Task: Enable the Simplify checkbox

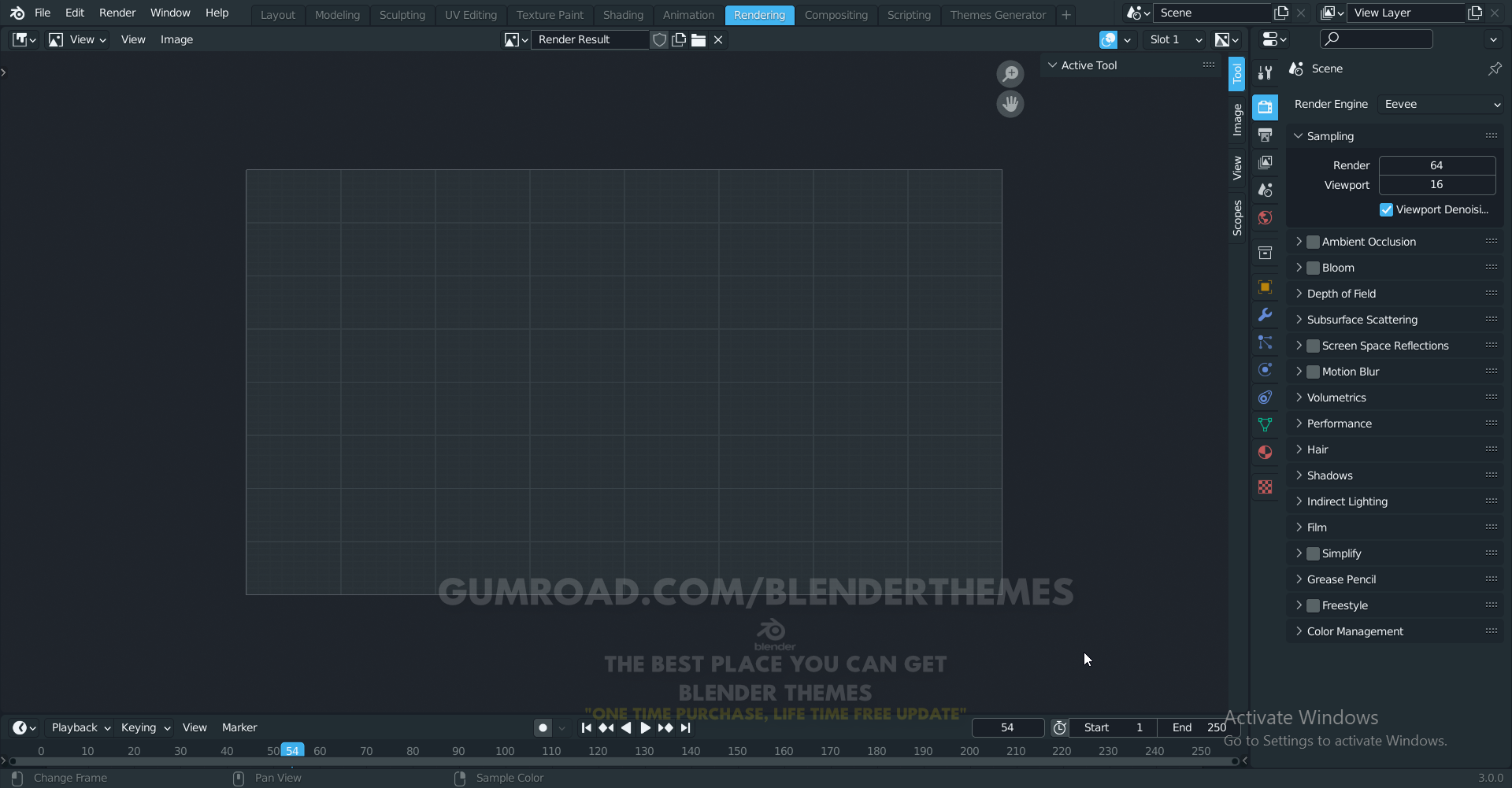Action: [1313, 554]
